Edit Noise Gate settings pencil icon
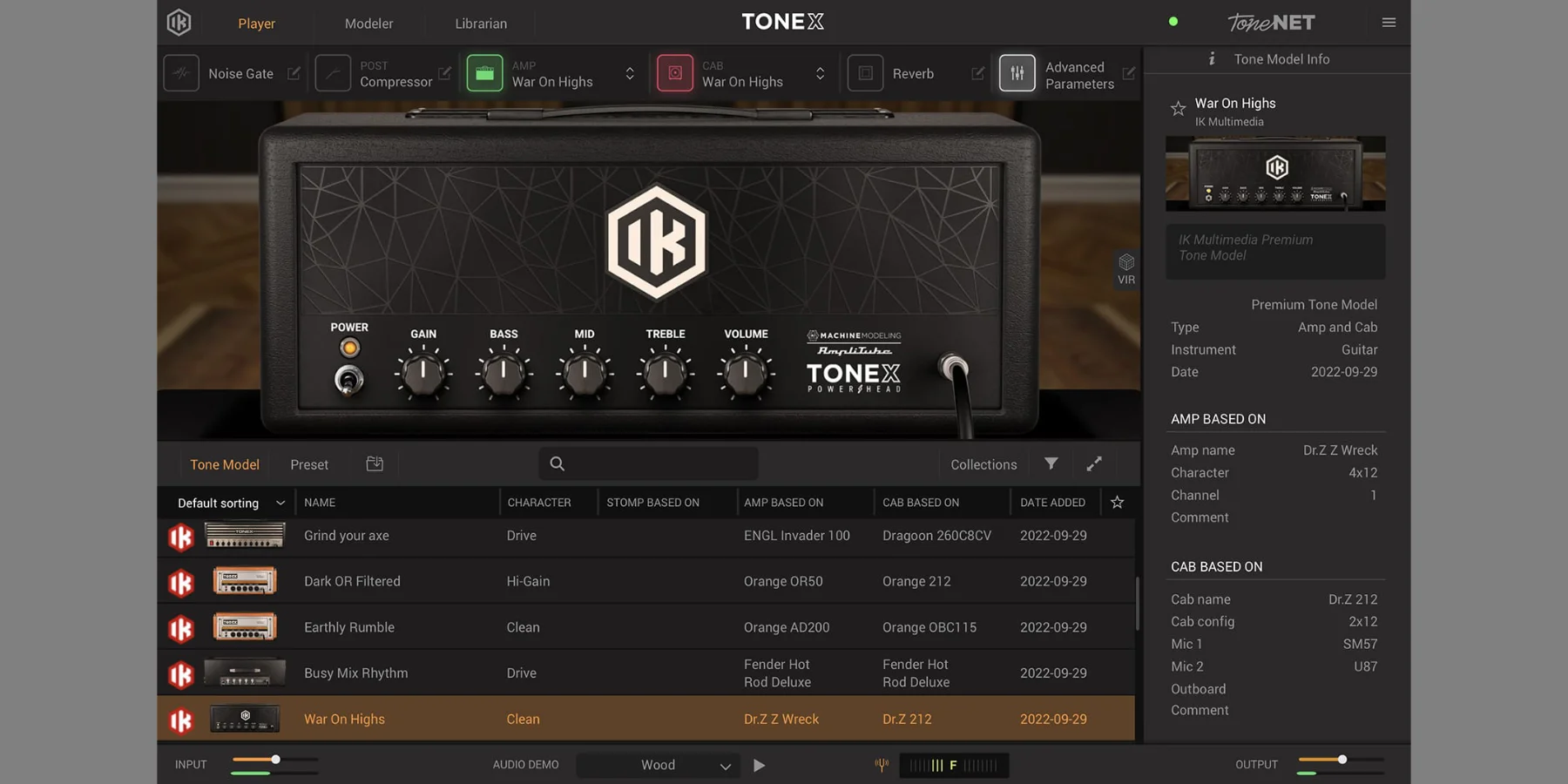 tap(294, 74)
